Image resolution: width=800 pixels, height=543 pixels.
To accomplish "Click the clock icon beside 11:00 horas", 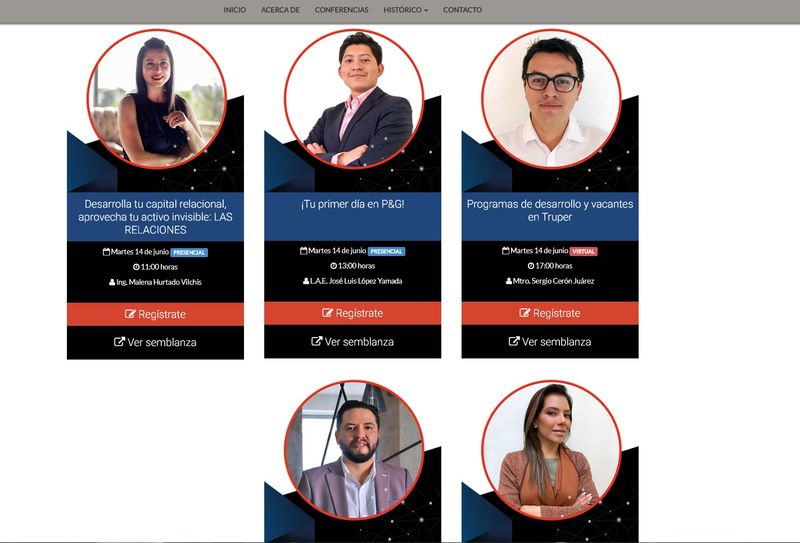I will [136, 267].
